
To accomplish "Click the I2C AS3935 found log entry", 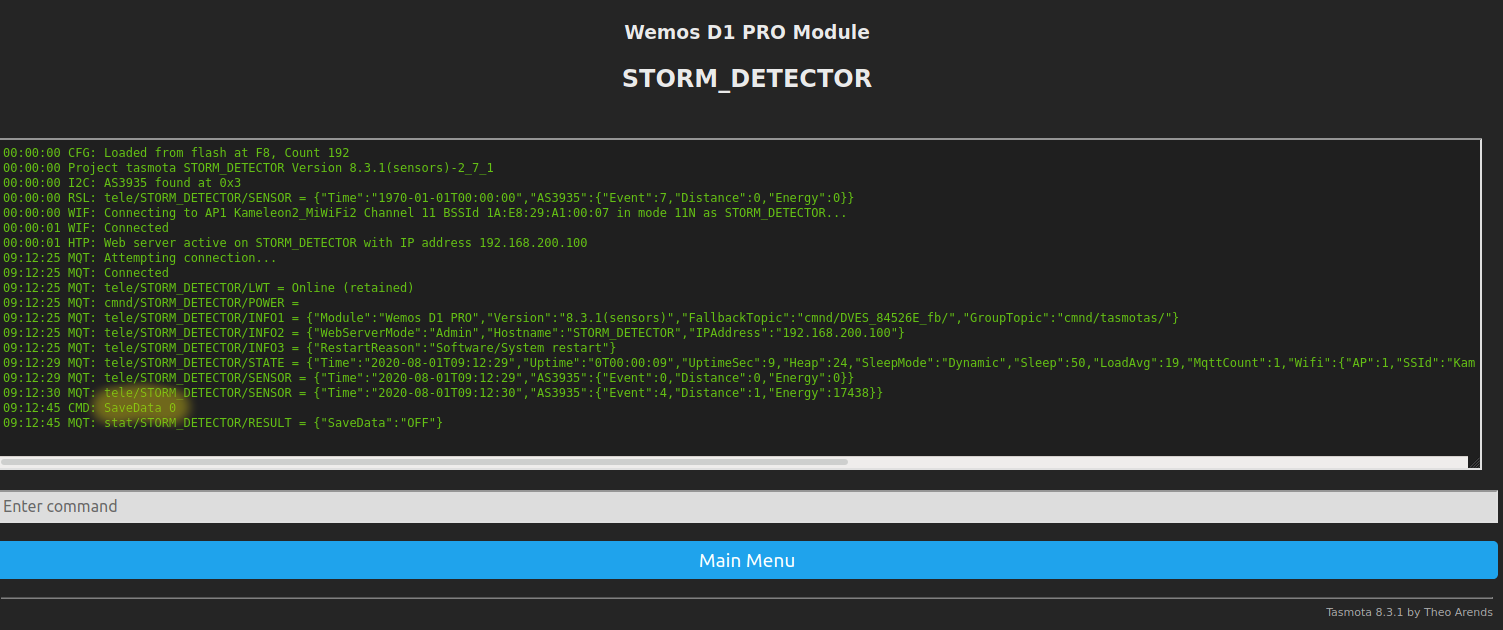I will [122, 183].
